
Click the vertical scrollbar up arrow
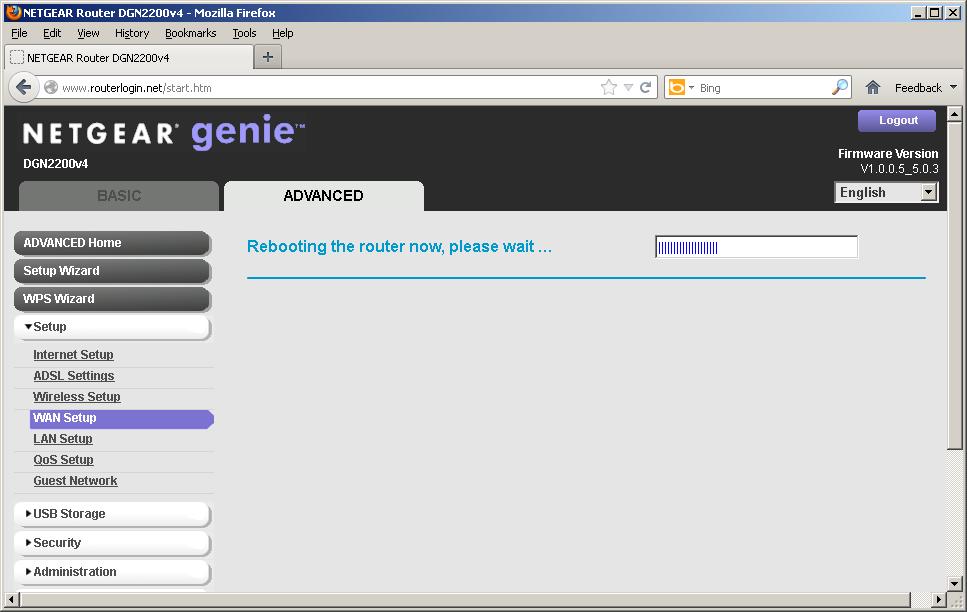(954, 114)
